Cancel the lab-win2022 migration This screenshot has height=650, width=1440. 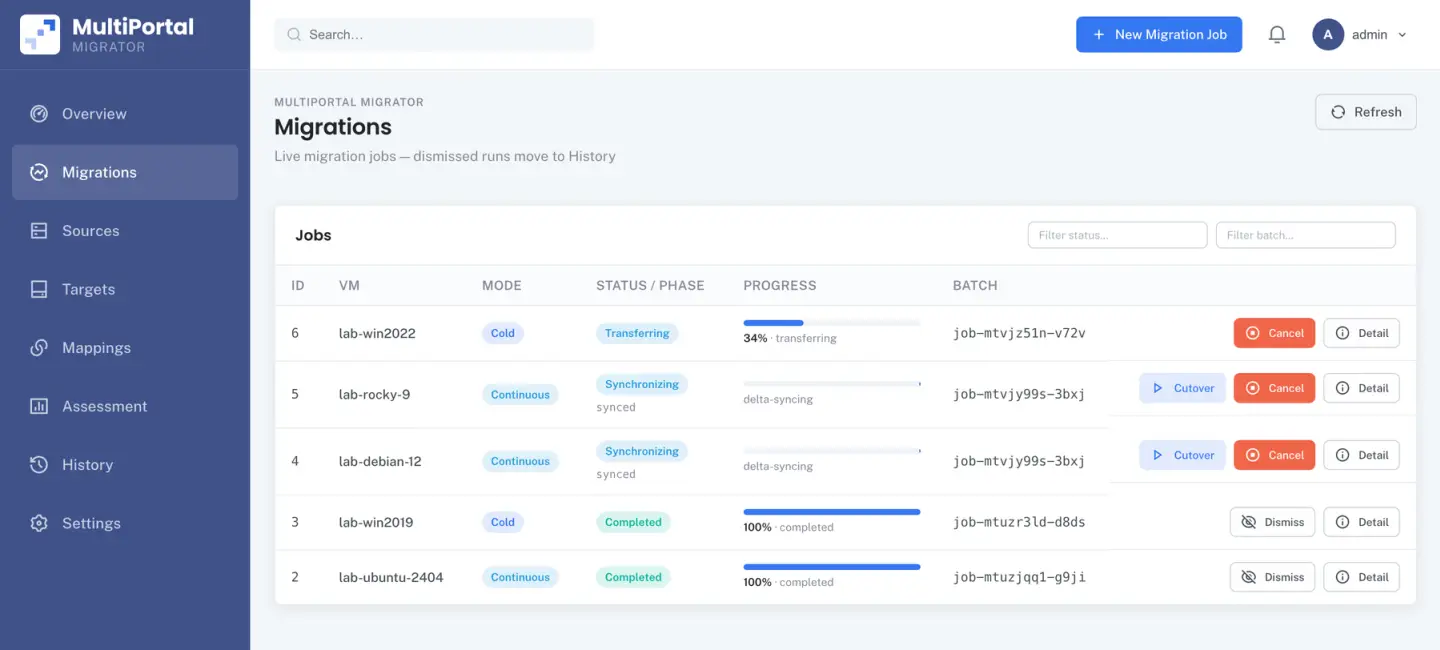click(x=1275, y=333)
